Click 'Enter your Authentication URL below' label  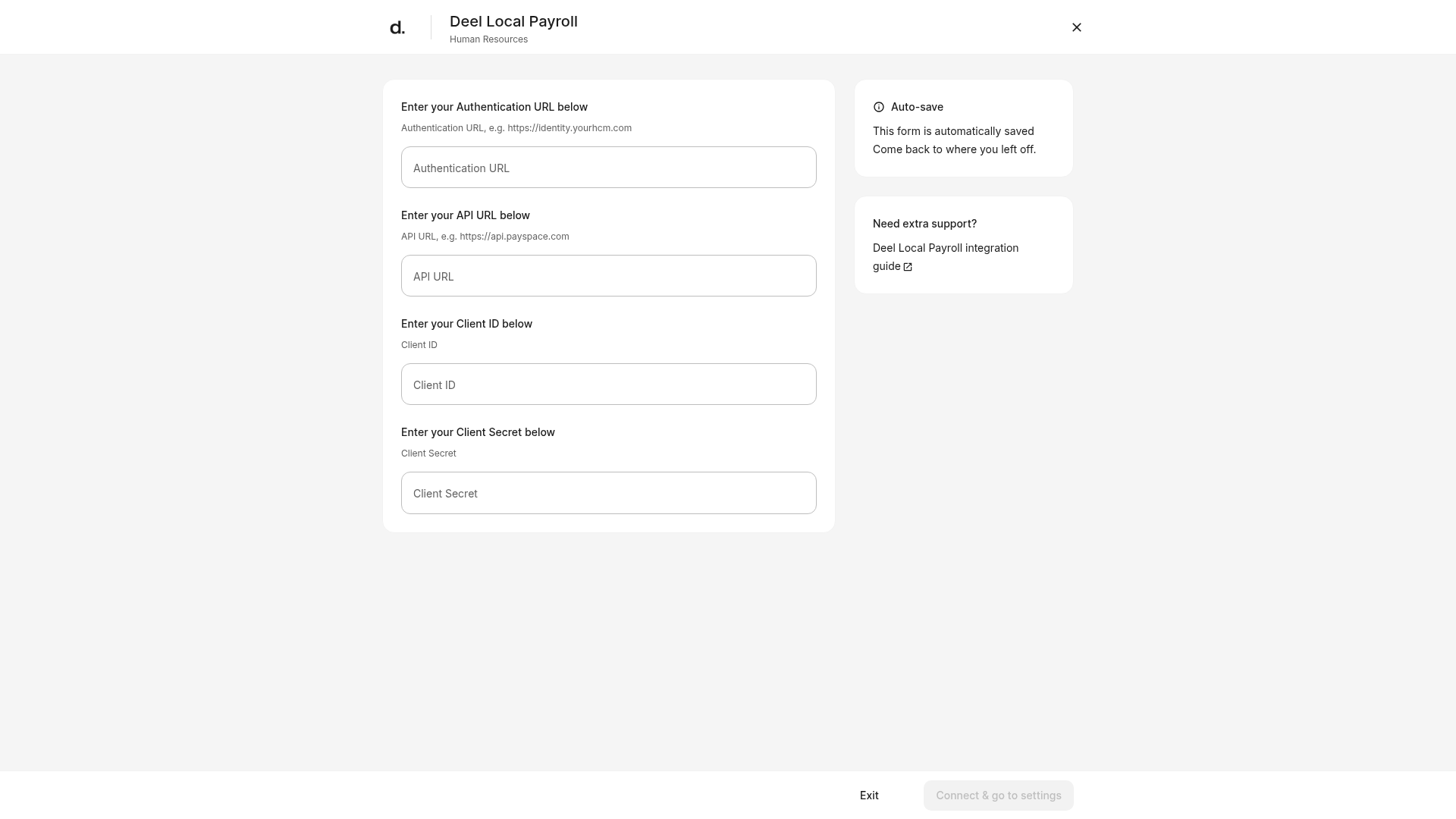click(x=494, y=107)
